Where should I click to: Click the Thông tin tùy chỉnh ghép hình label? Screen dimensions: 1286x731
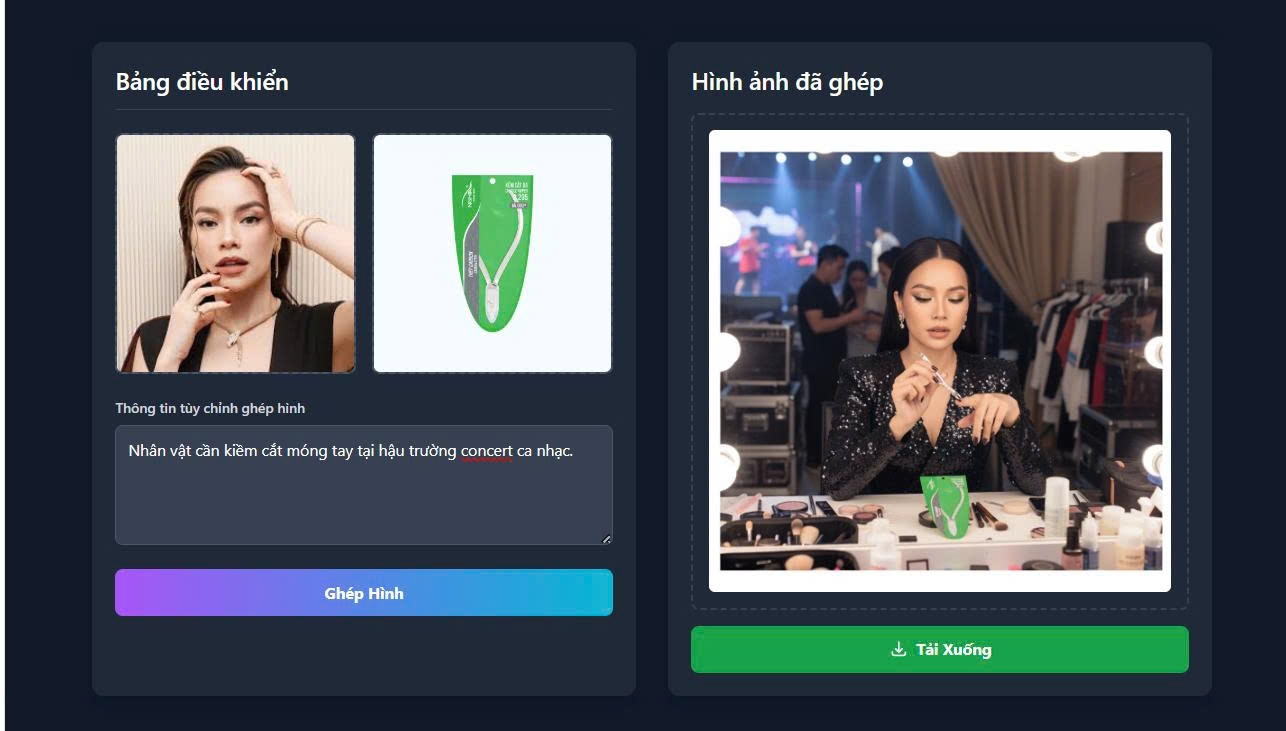210,408
